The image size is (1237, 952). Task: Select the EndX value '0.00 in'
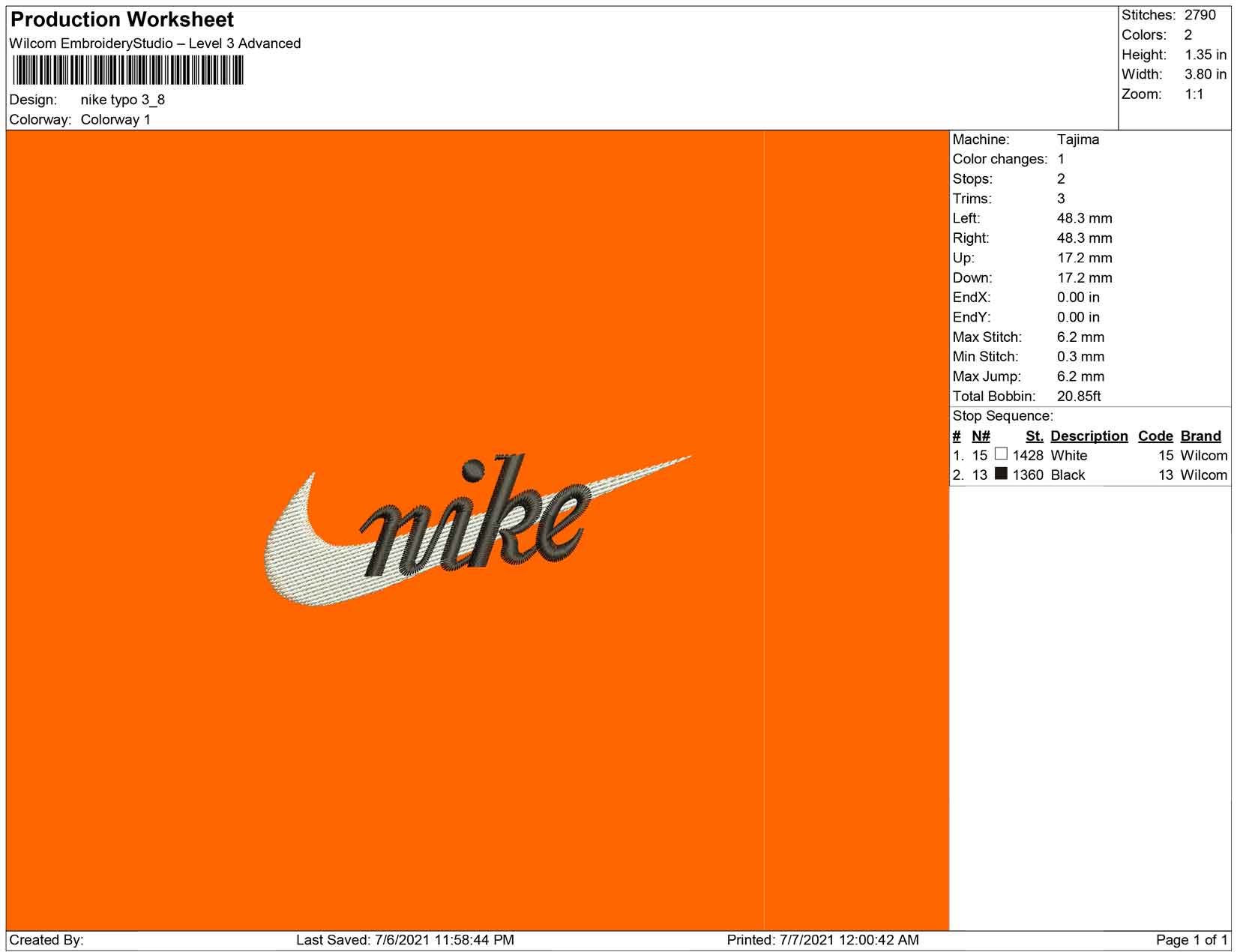1079,297
